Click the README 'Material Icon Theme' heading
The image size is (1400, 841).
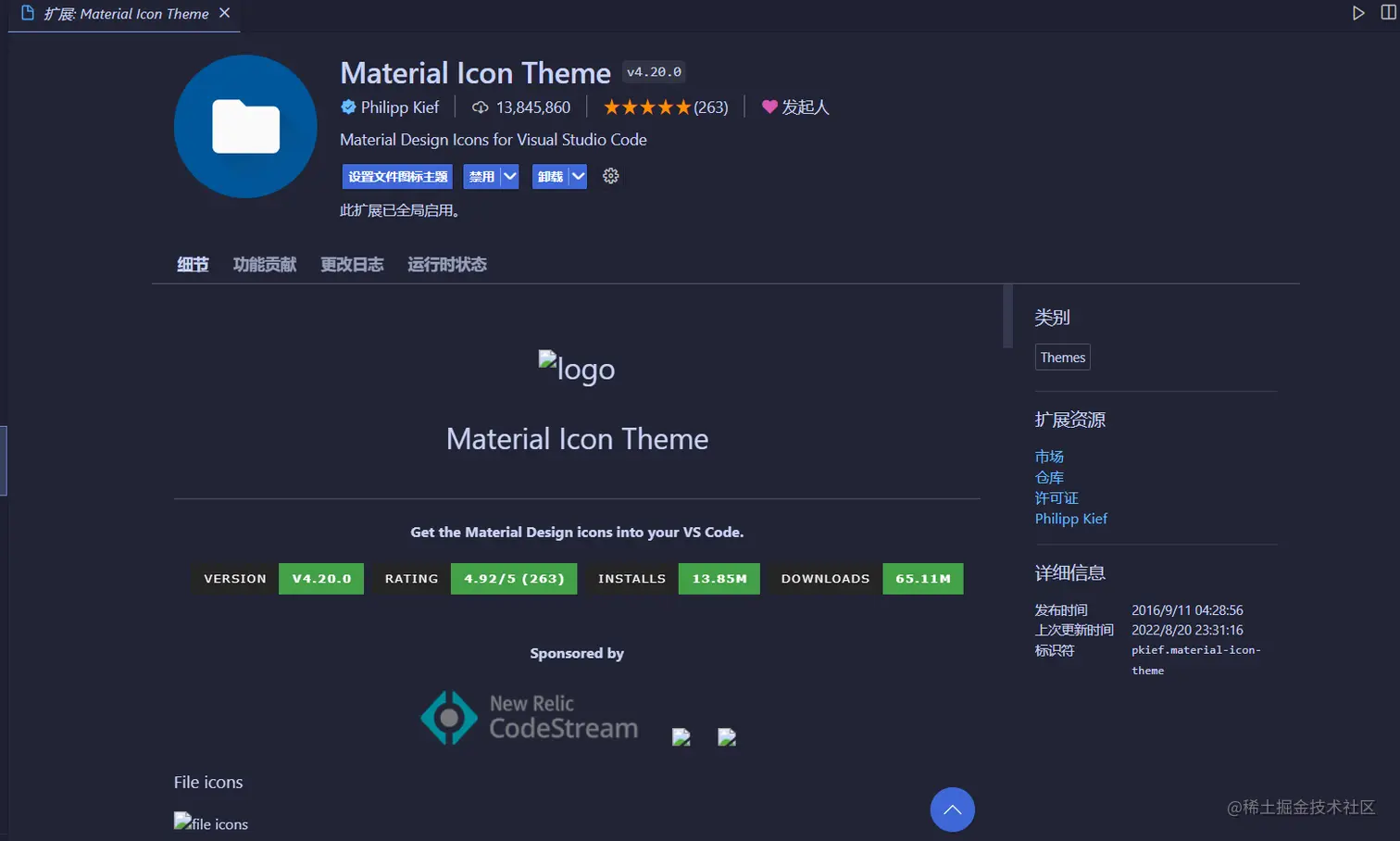(577, 439)
